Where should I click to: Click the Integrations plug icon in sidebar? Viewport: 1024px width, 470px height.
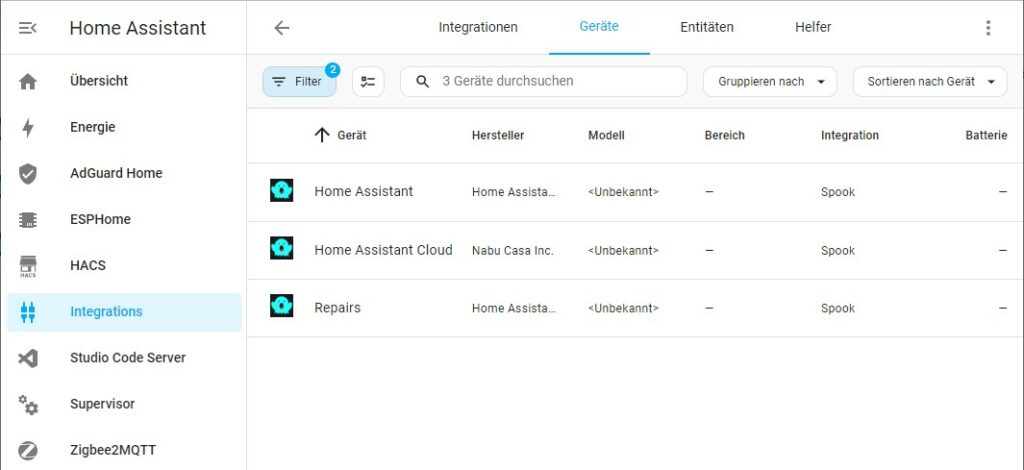(27, 312)
